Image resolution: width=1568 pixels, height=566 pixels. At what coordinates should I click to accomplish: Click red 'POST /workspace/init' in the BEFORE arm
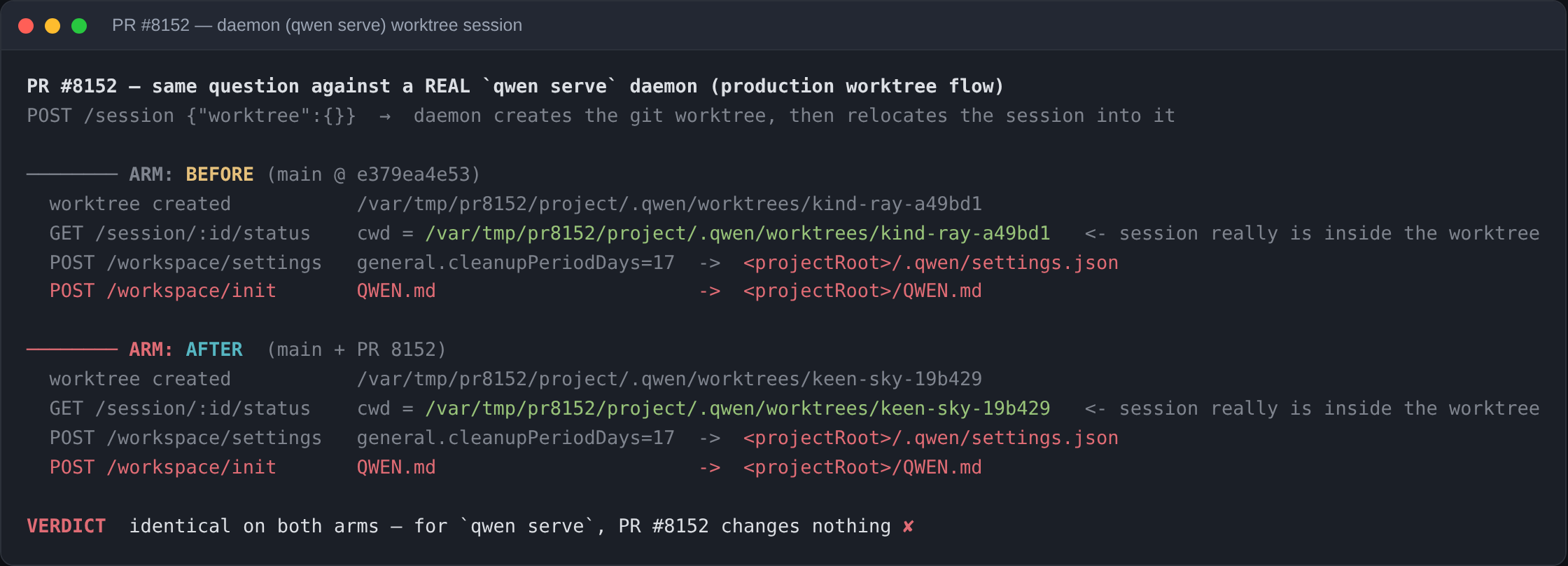[163, 291]
